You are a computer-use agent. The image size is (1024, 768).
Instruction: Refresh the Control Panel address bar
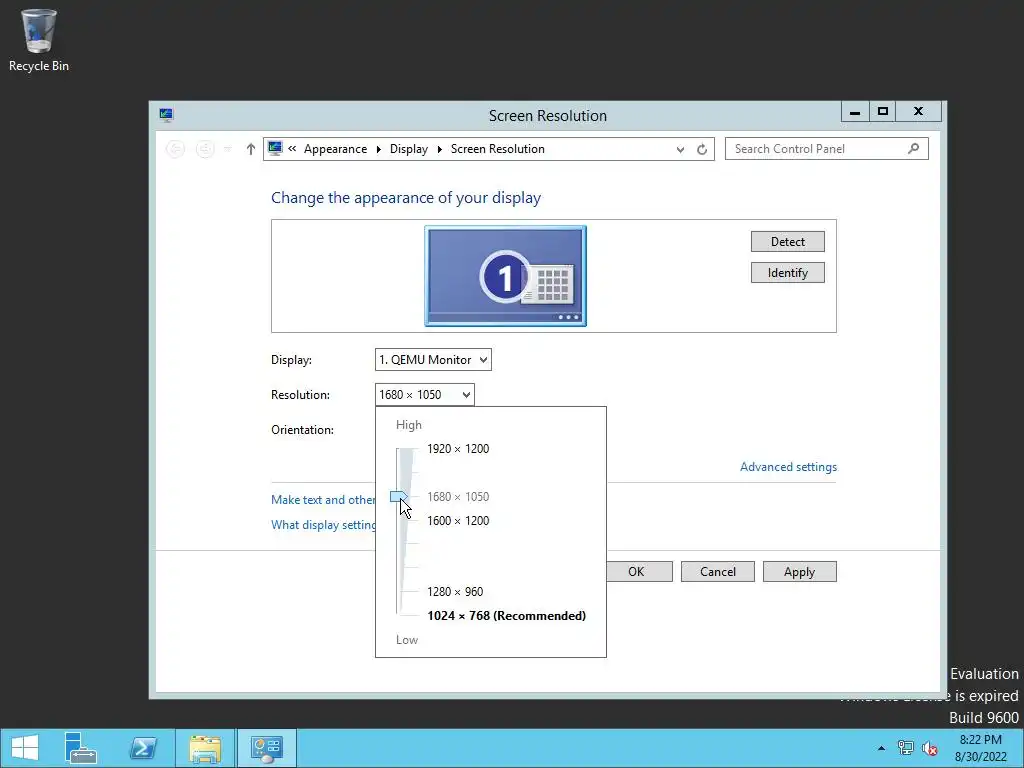[702, 150]
